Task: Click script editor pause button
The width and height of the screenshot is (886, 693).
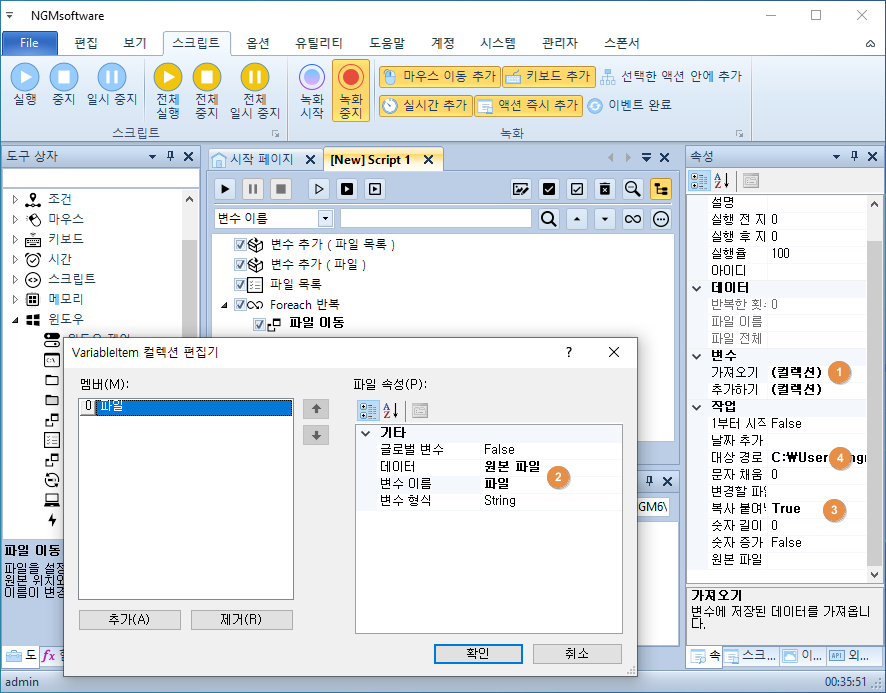Action: (x=253, y=189)
